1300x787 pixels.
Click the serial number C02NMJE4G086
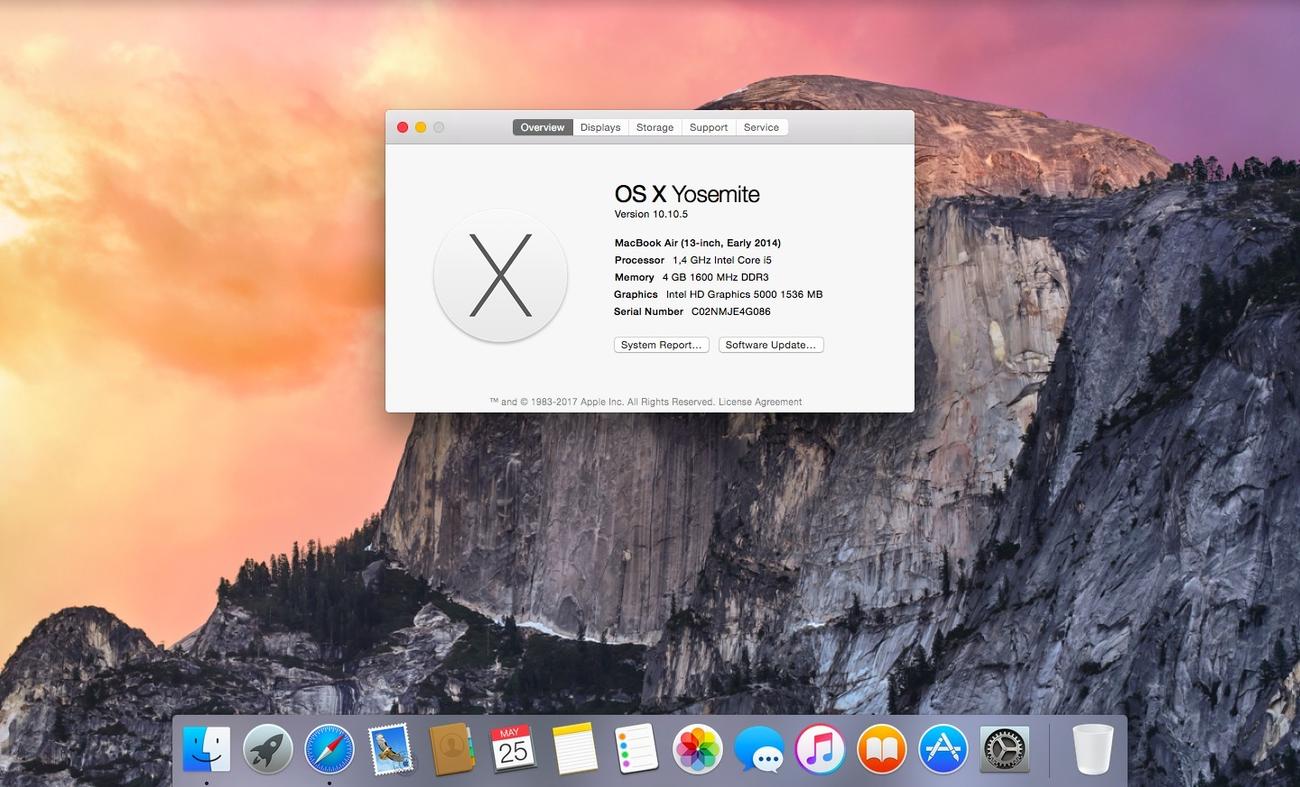[x=731, y=311]
